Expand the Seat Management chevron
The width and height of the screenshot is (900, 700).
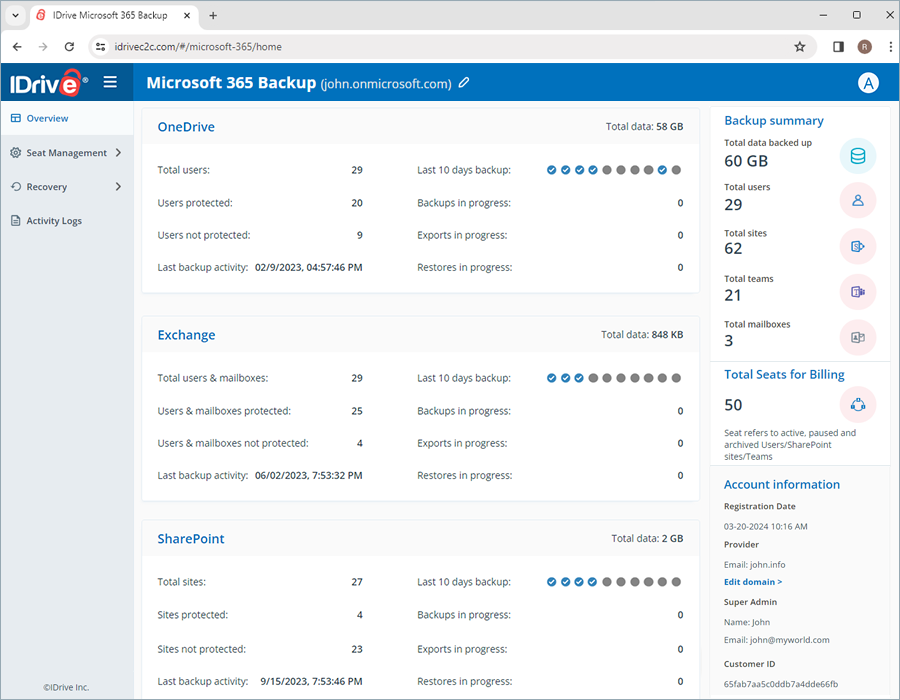[118, 153]
